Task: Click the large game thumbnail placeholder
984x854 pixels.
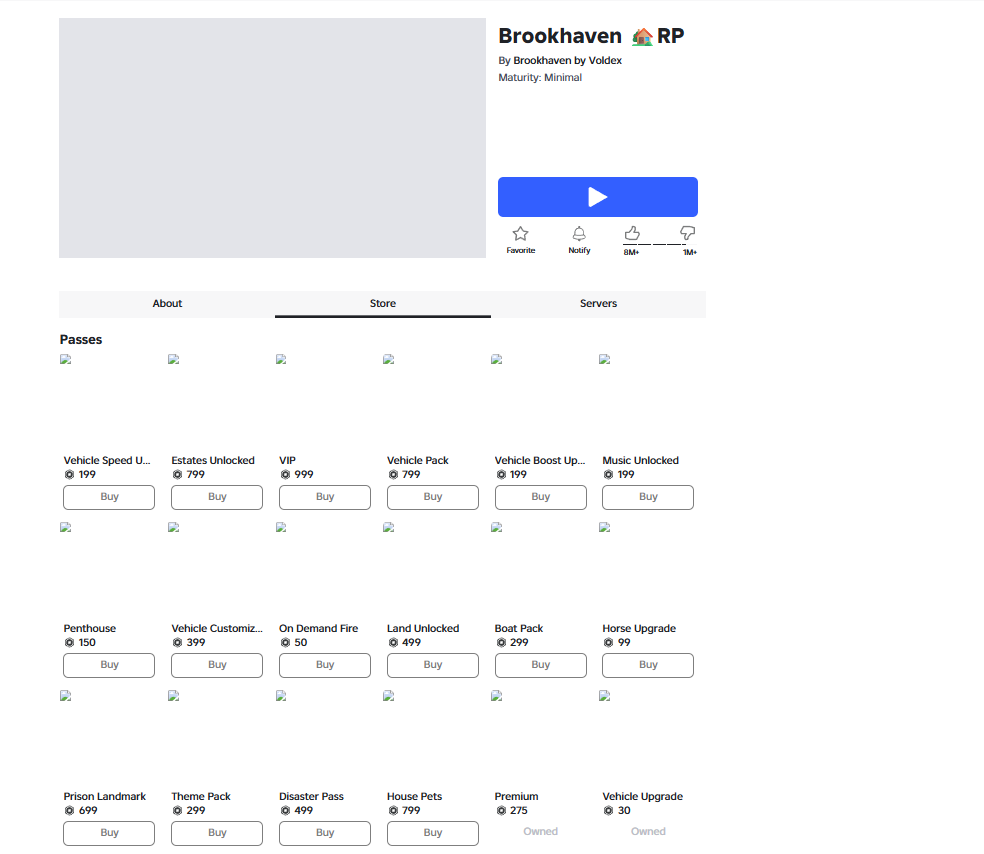Action: (x=272, y=138)
